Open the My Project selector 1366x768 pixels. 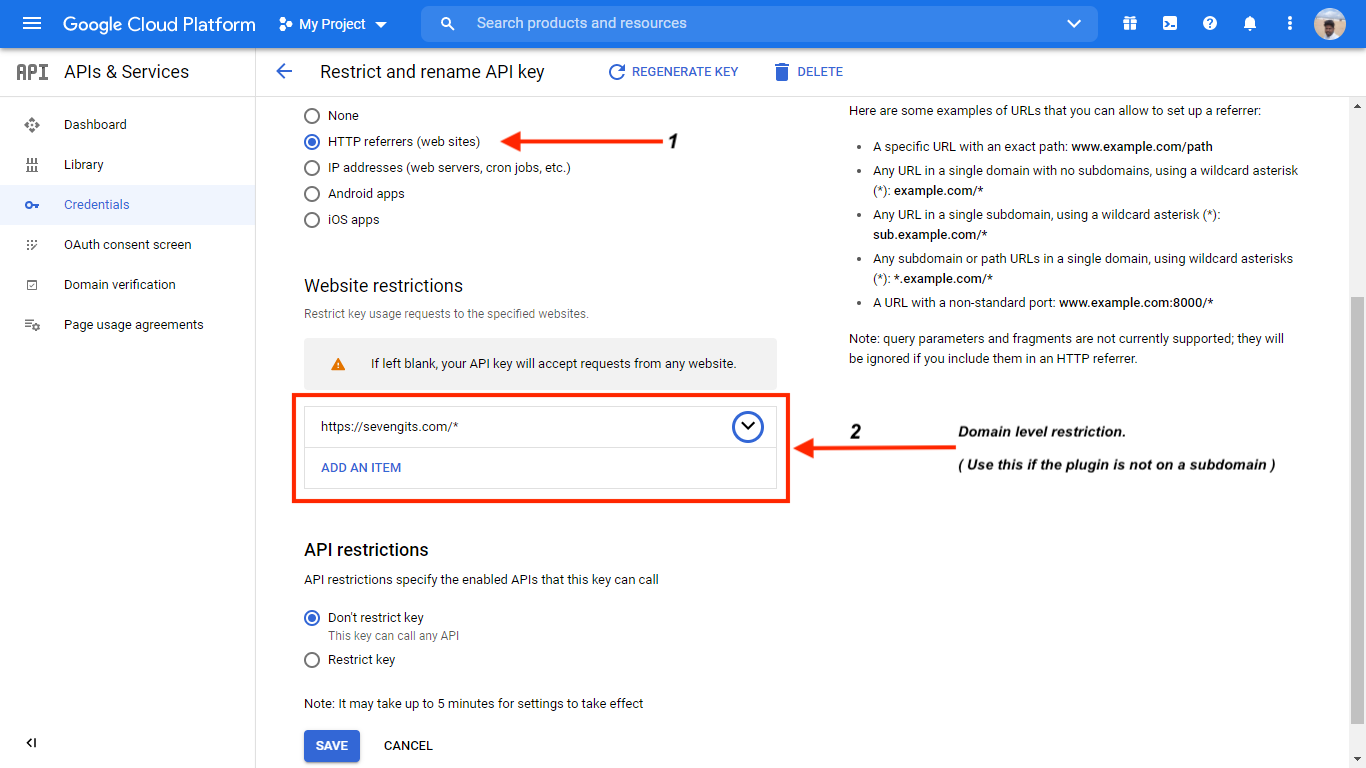331,23
